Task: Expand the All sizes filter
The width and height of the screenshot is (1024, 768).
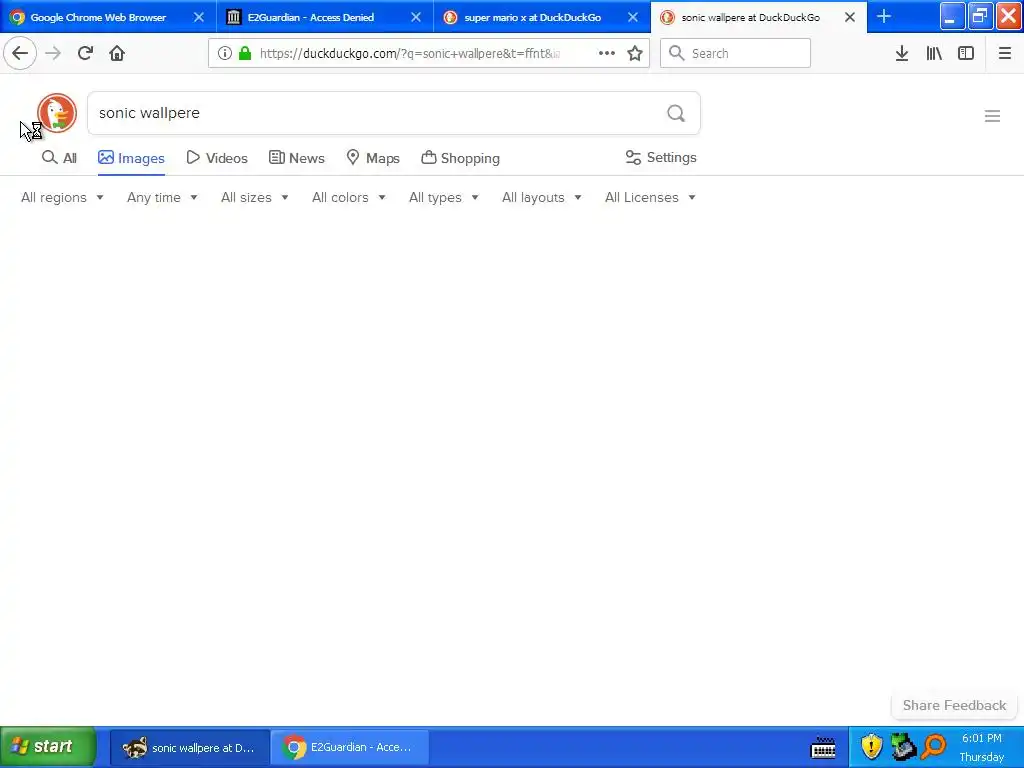Action: coord(255,197)
